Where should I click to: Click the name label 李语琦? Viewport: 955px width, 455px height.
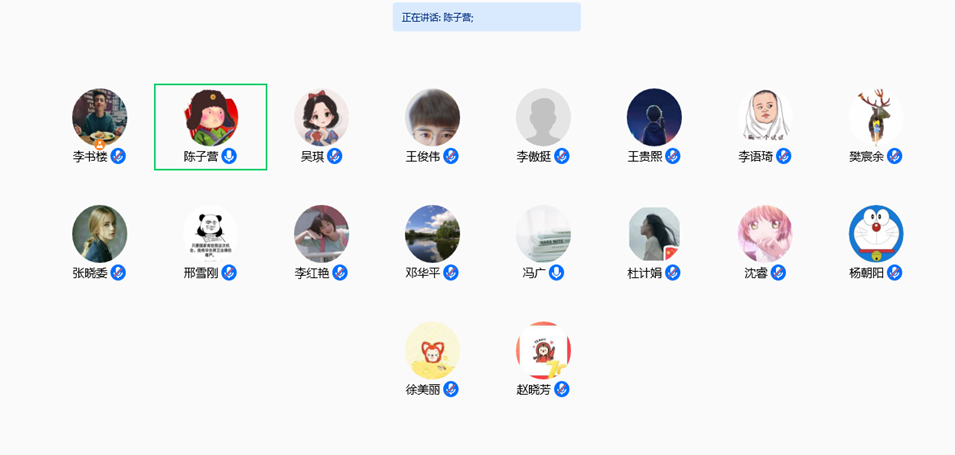tap(756, 157)
